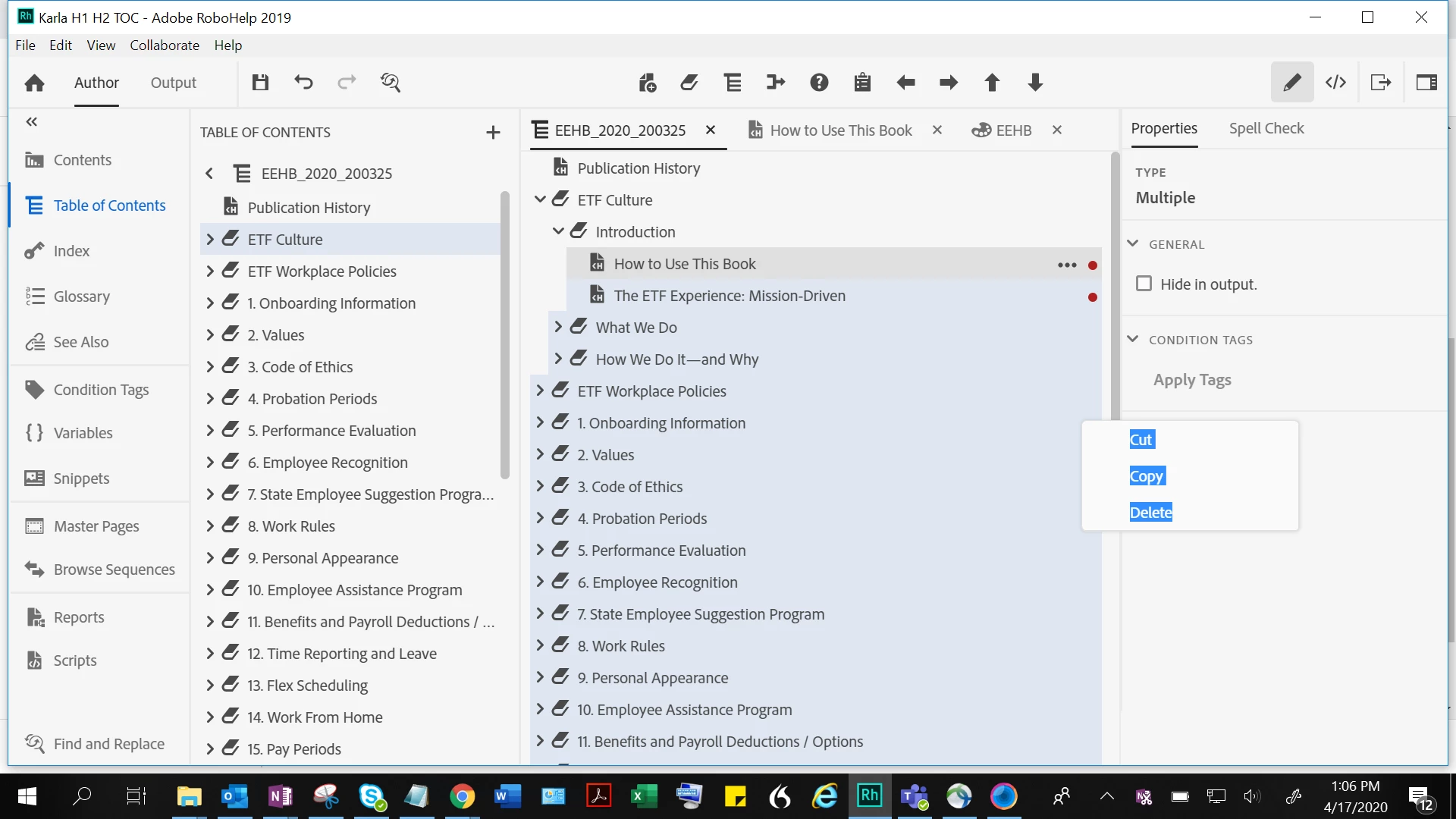Click the Home icon in toolbar
The width and height of the screenshot is (1456, 819).
34,83
